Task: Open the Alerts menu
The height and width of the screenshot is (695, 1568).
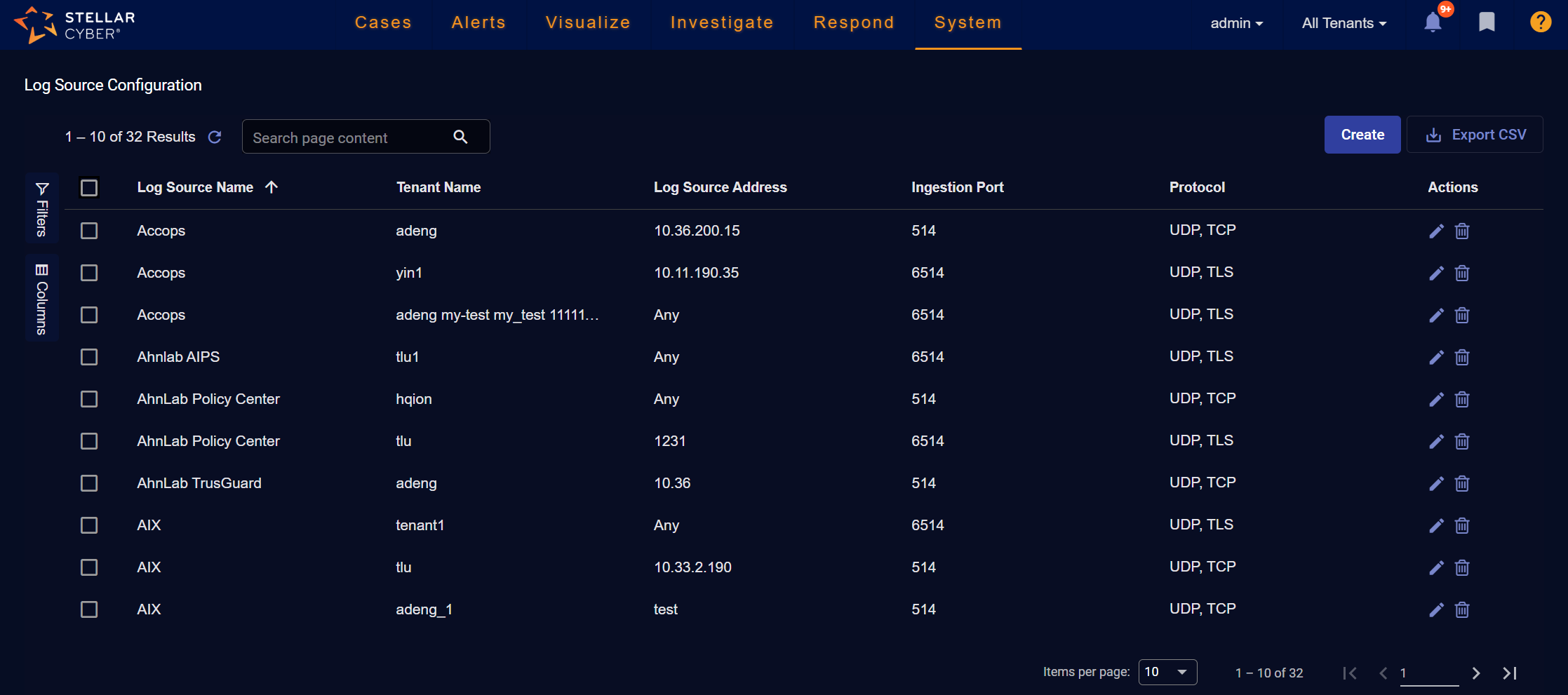Action: [478, 22]
